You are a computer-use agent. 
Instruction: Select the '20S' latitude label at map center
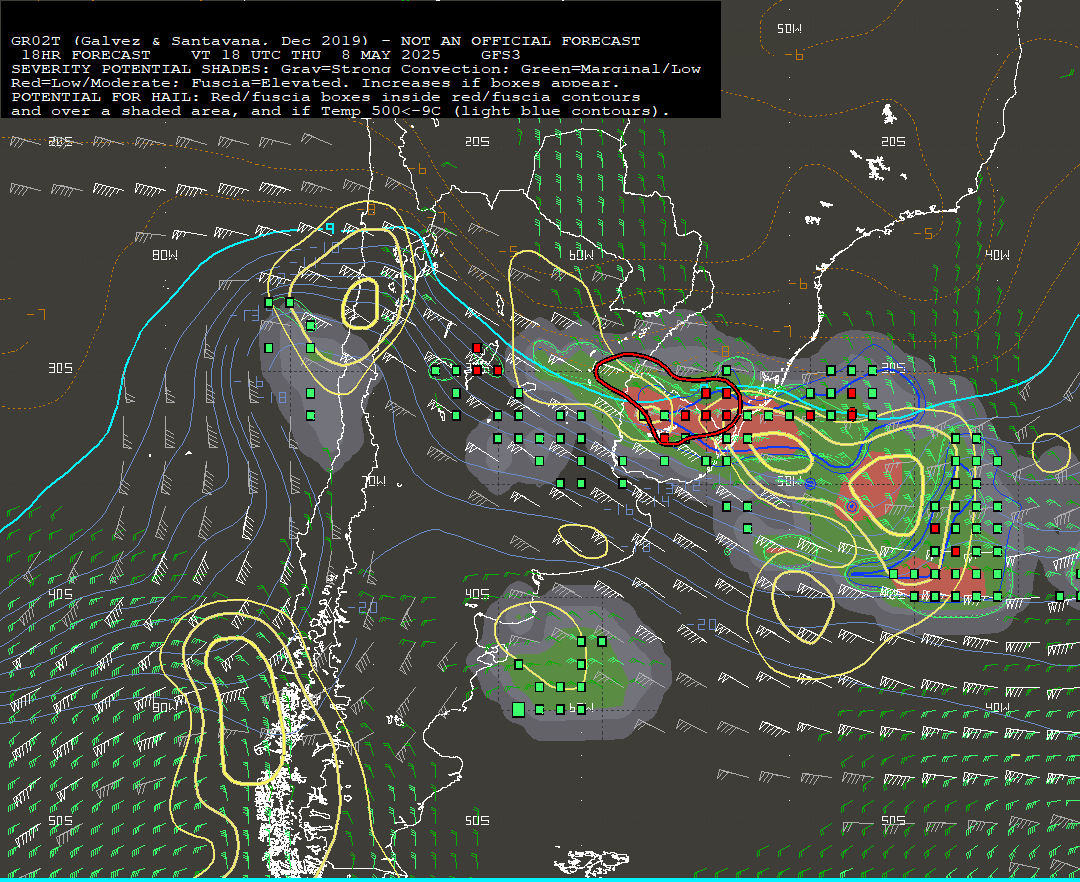[x=477, y=141]
